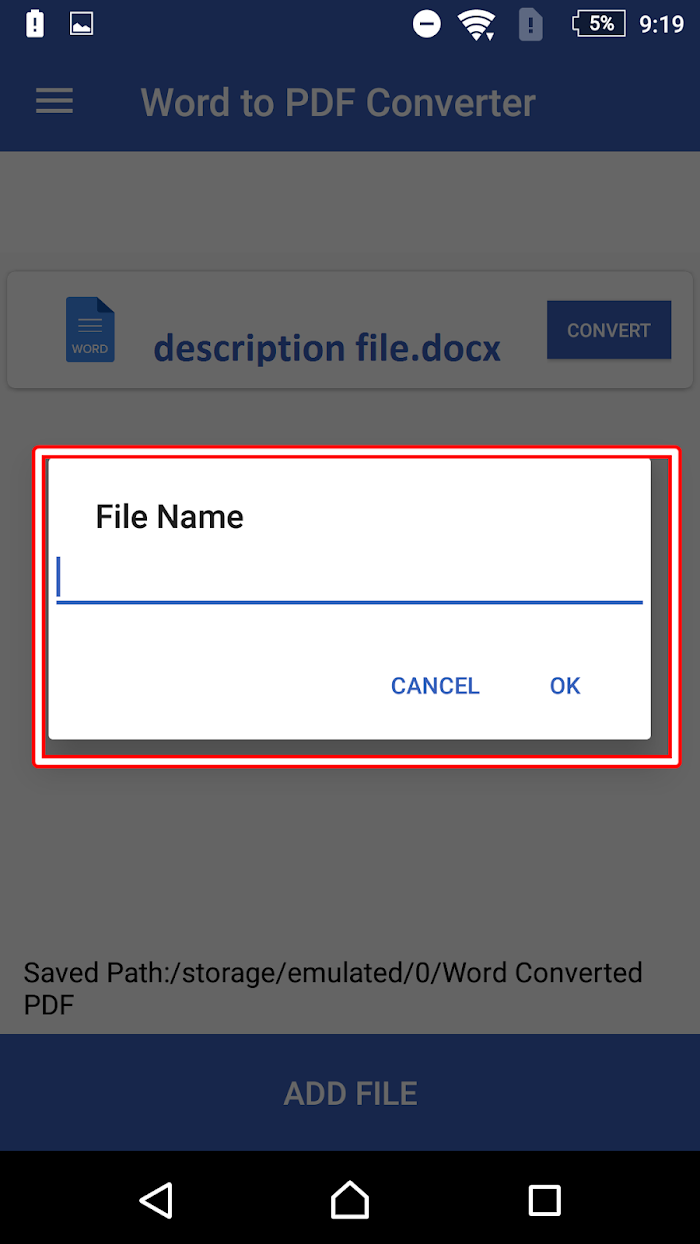Tap the Word to PDF Converter title

tap(338, 102)
